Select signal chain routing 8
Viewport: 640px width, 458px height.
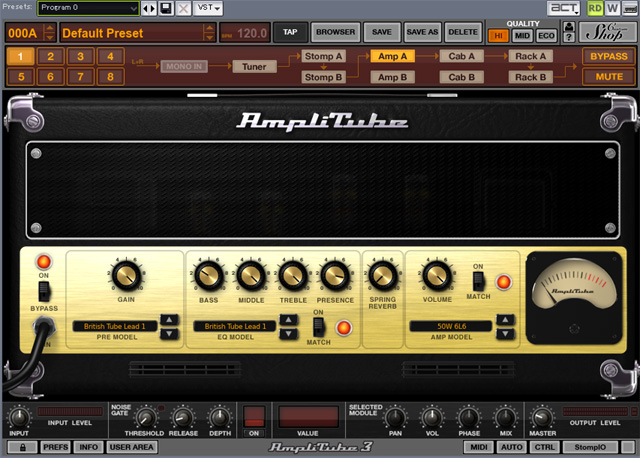click(x=110, y=77)
